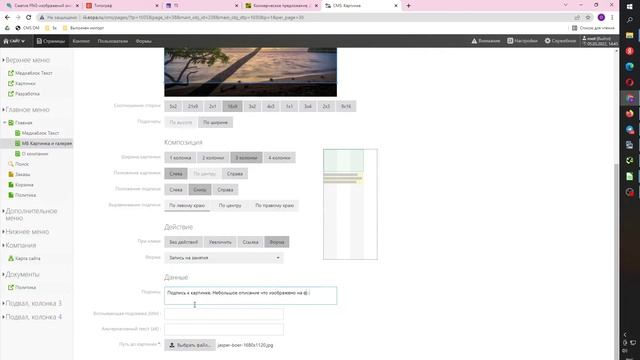Open the Windows Start menu
This screenshot has height=360, width=640.
click(629, 6)
